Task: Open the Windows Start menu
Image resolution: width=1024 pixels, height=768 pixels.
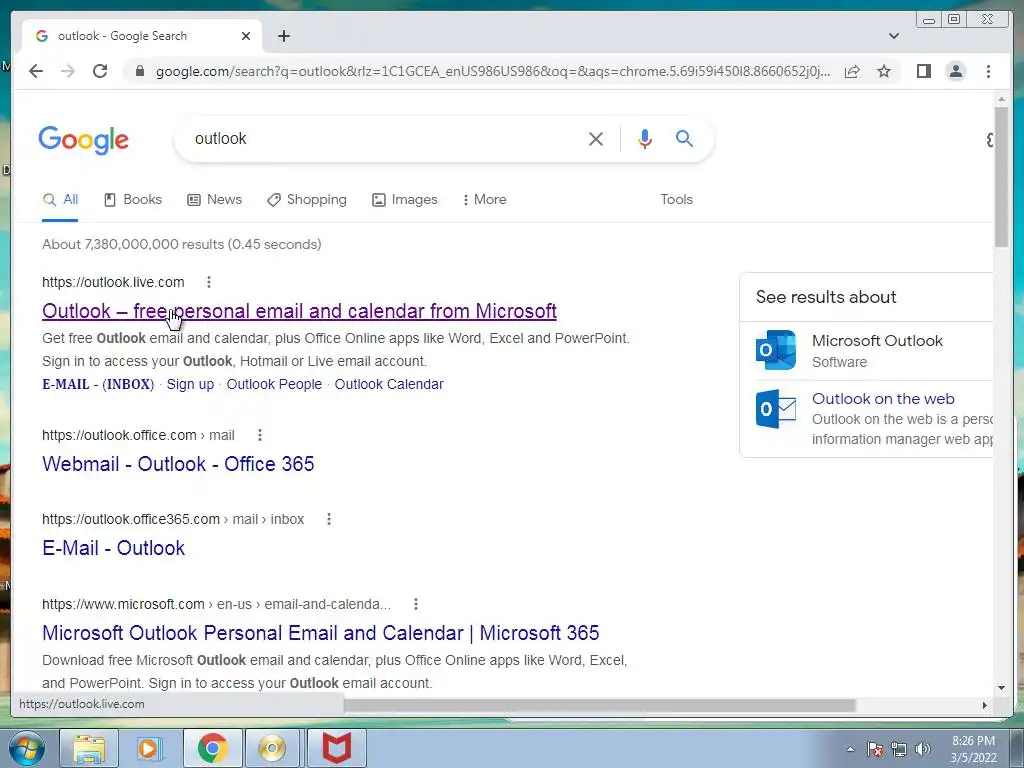Action: pyautogui.click(x=26, y=748)
